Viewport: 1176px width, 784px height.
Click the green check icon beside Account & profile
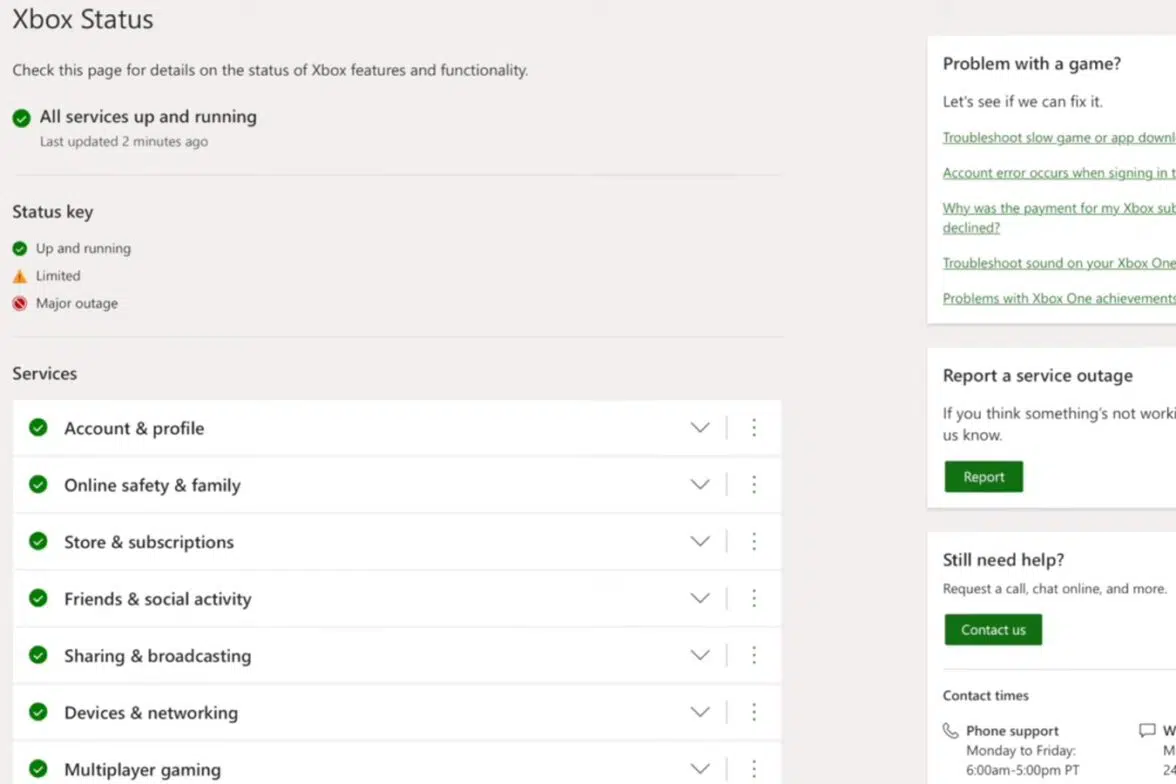coord(38,428)
